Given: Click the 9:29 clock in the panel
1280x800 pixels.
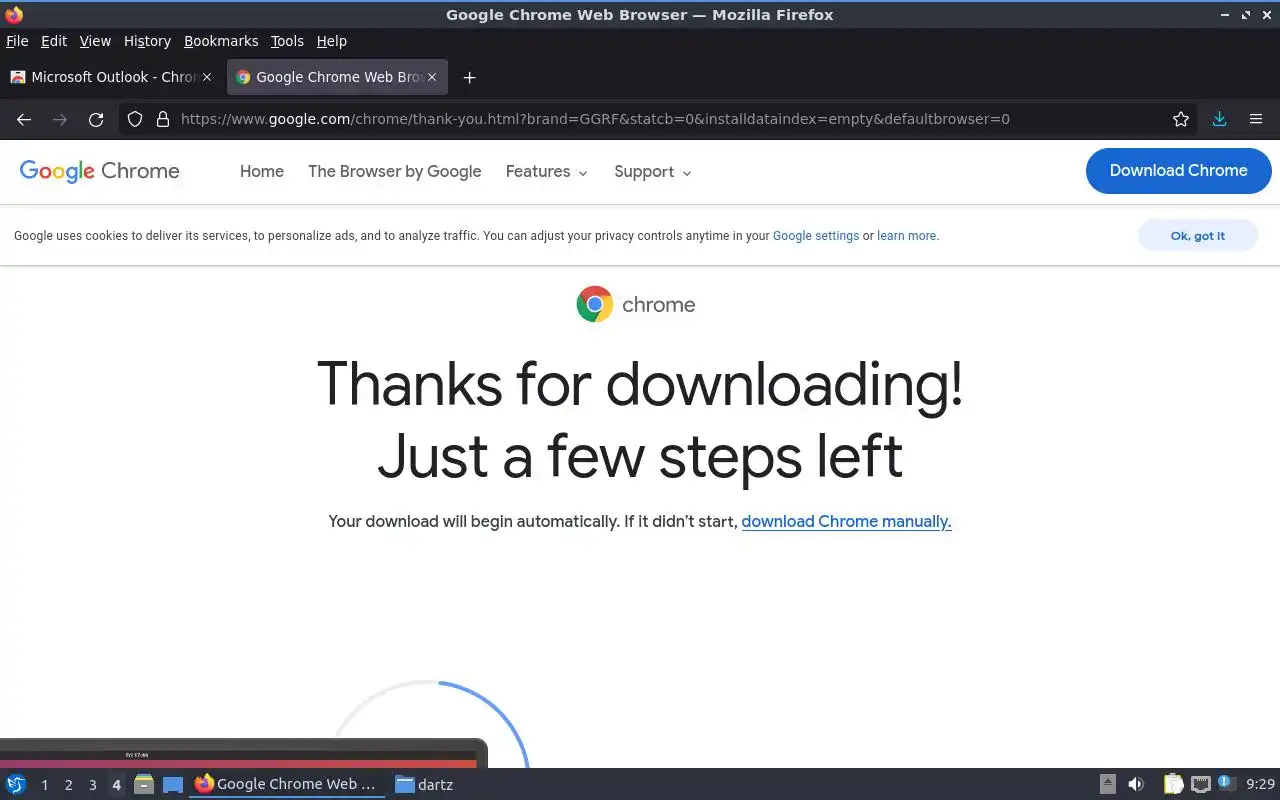Looking at the screenshot, I should pyautogui.click(x=1260, y=785).
